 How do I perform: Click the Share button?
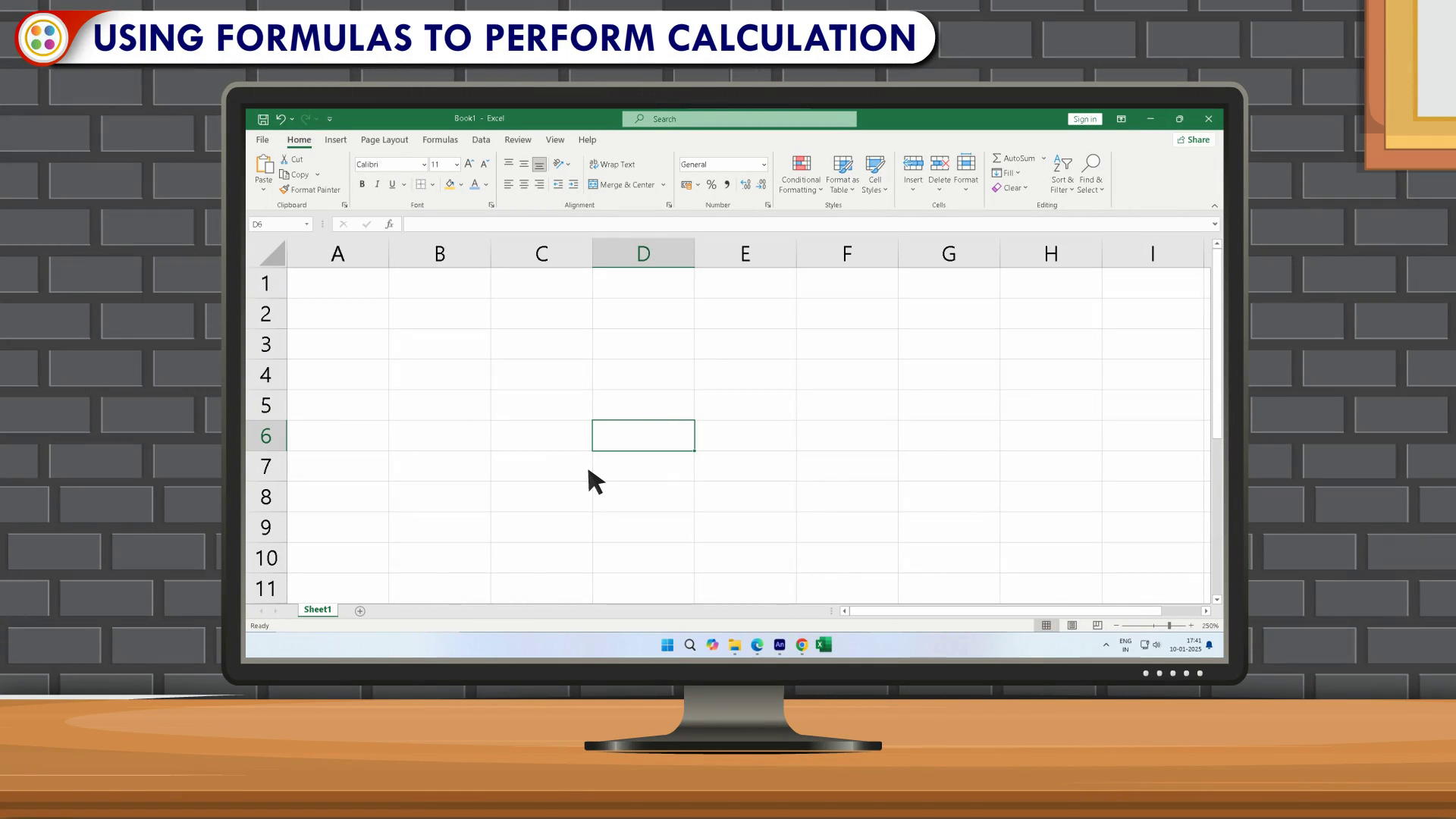point(1194,140)
